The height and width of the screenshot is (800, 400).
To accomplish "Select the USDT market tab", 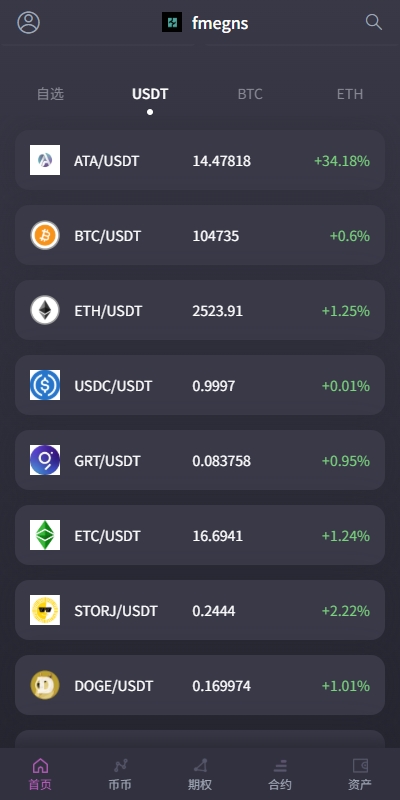I will pos(150,94).
